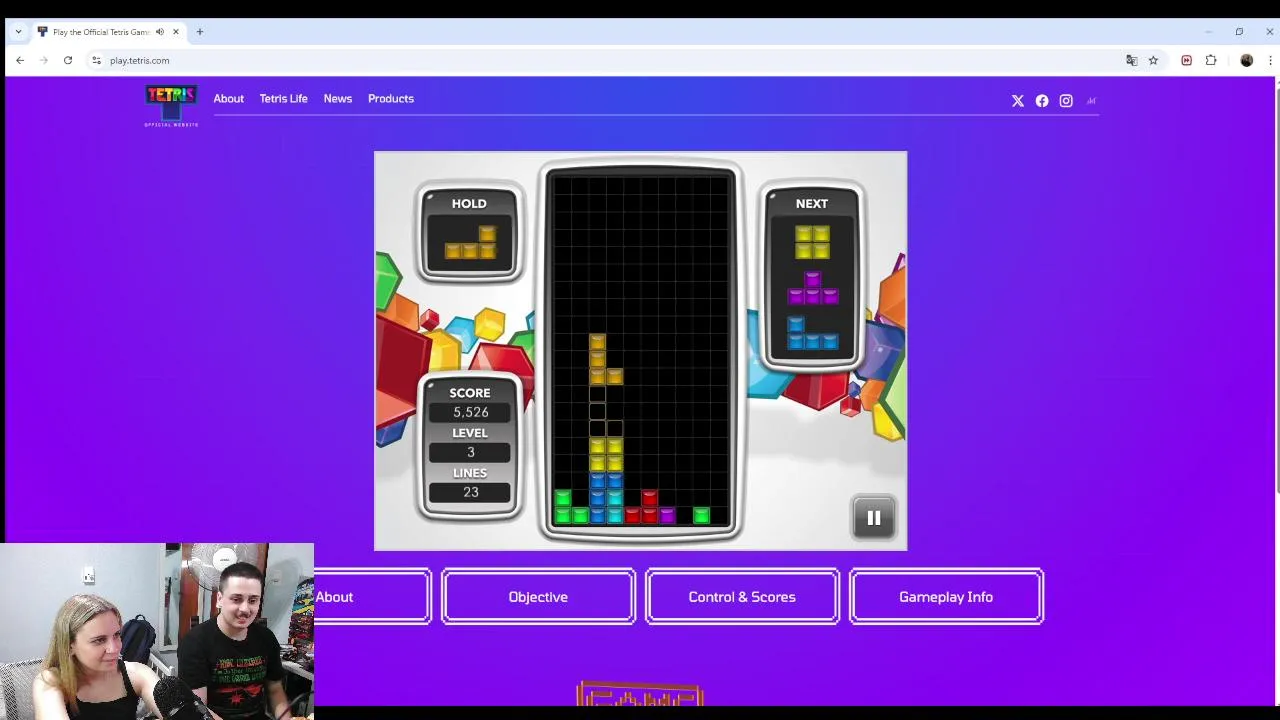Select the Play the Official Tetris Game tab

100,32
